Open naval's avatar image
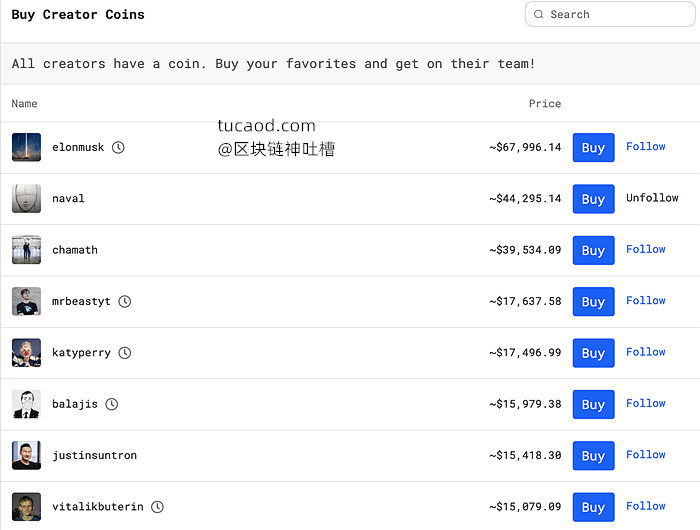 pos(26,199)
